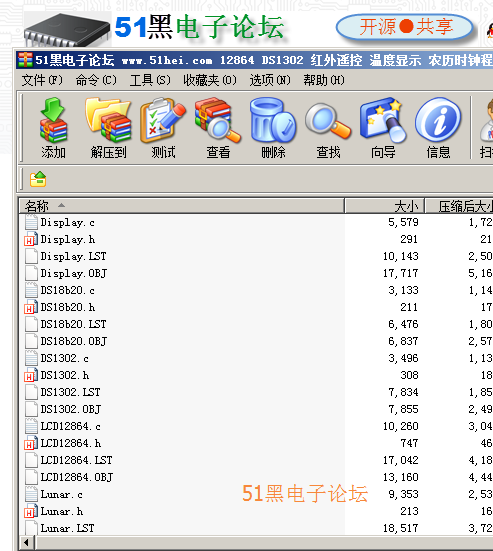
Task: Open the Commands (命令) menu
Action: tap(96, 80)
